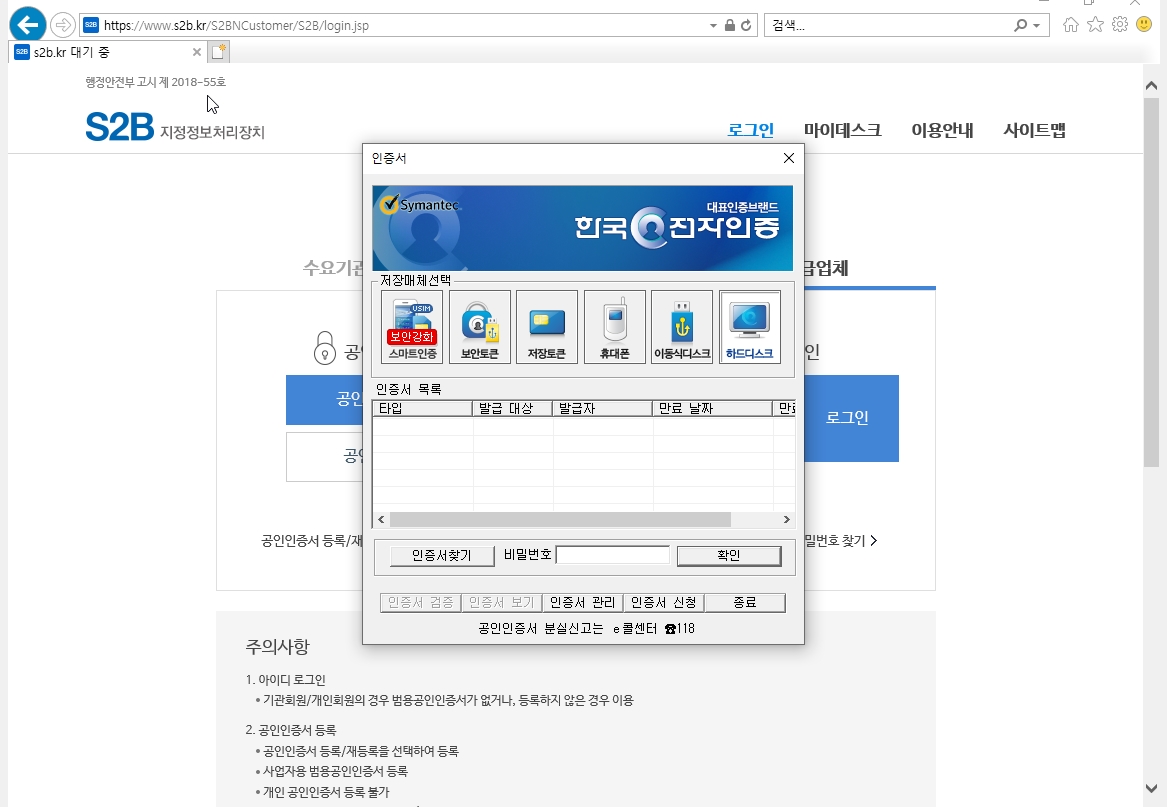Click the Symantec 한국전자인증 banner
Image resolution: width=1167 pixels, height=807 pixels.
[x=583, y=228]
